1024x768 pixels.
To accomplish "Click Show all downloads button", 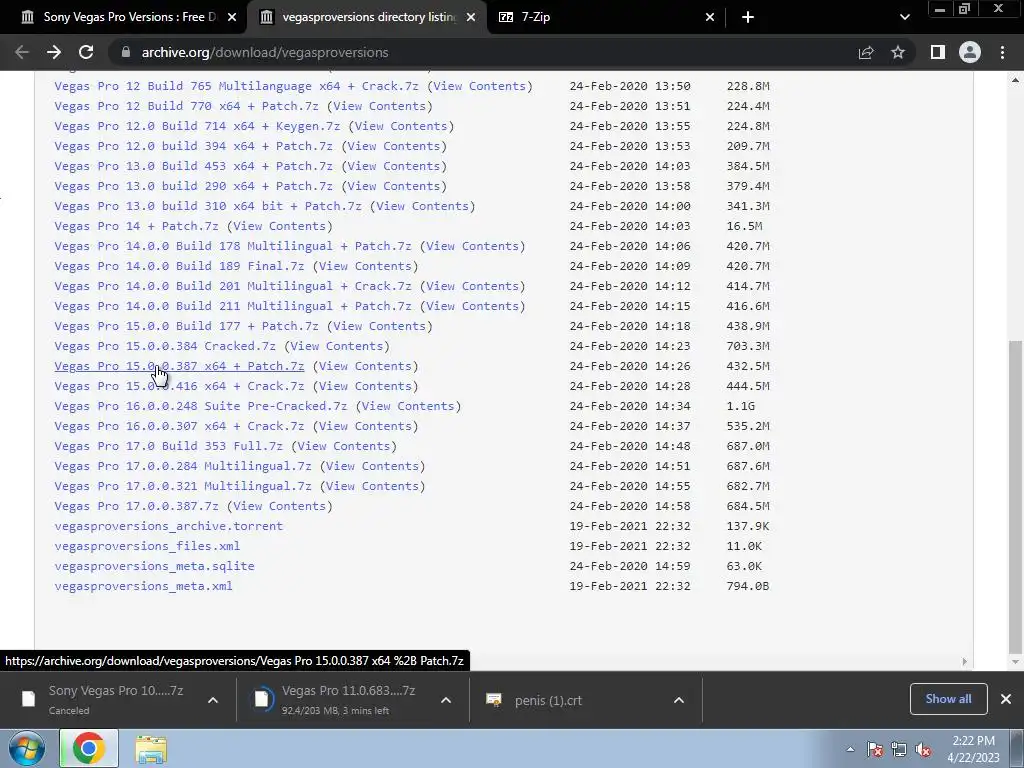I will coord(948,699).
